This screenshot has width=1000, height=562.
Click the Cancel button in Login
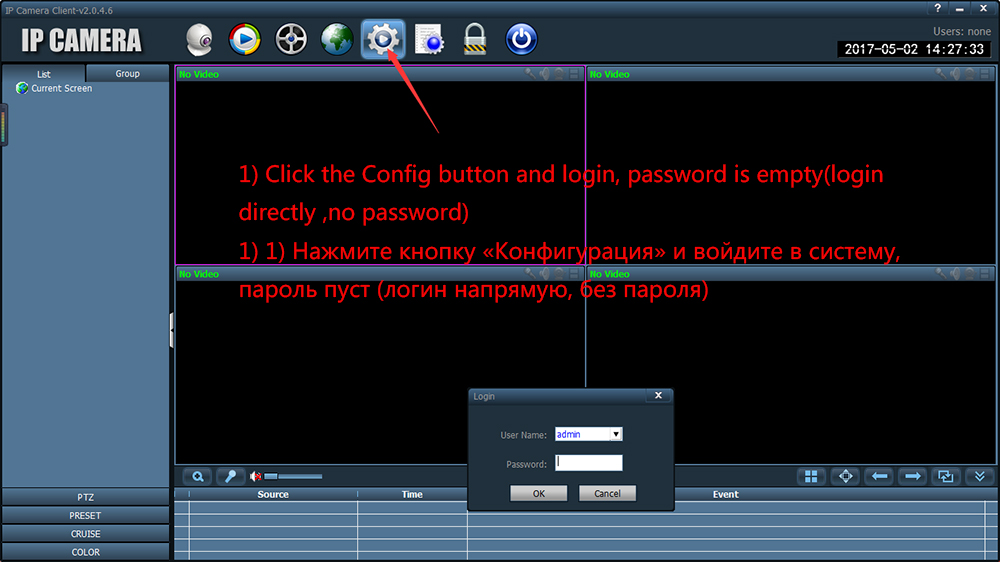click(607, 494)
